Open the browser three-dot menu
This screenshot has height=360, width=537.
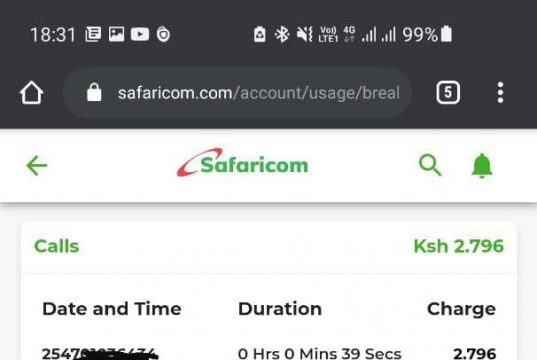pyautogui.click(x=500, y=92)
